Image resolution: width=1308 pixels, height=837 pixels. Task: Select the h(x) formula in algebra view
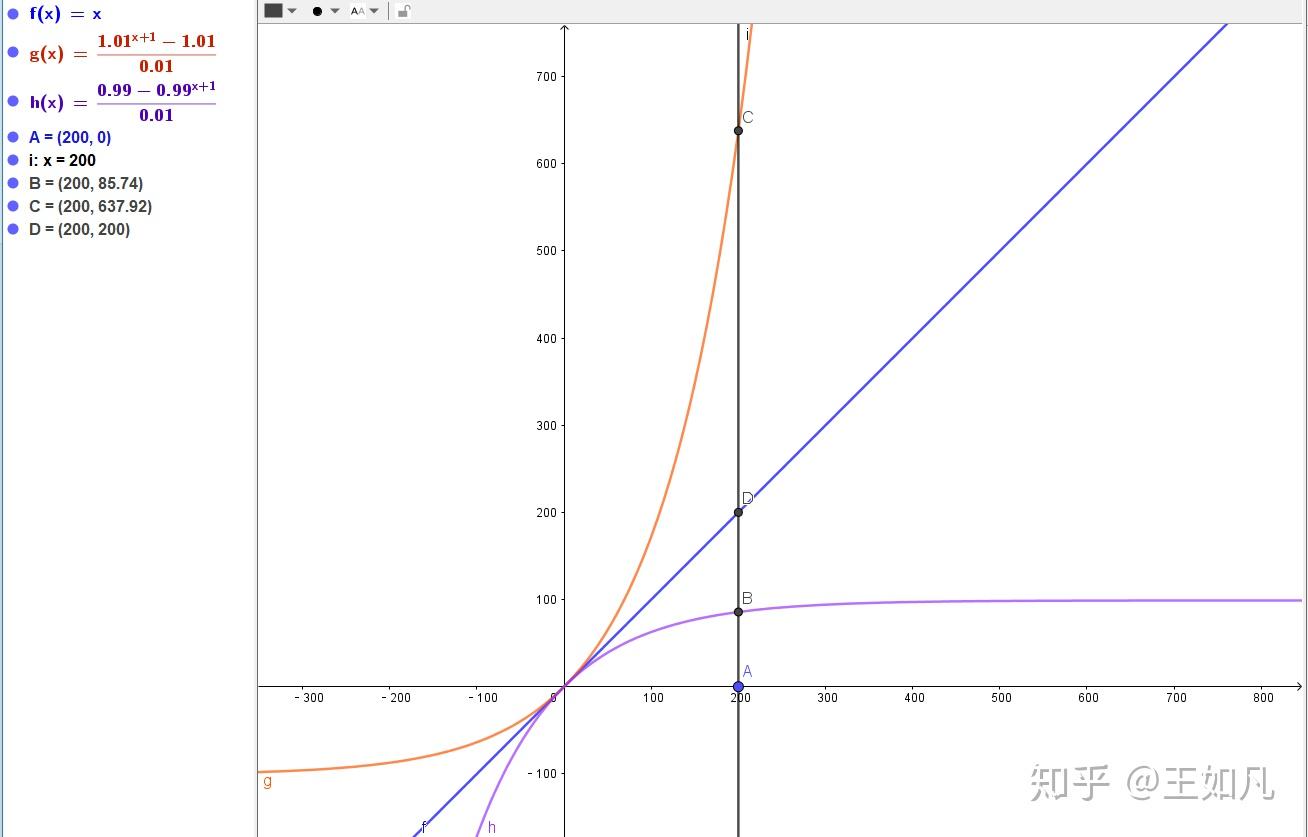pyautogui.click(x=122, y=102)
